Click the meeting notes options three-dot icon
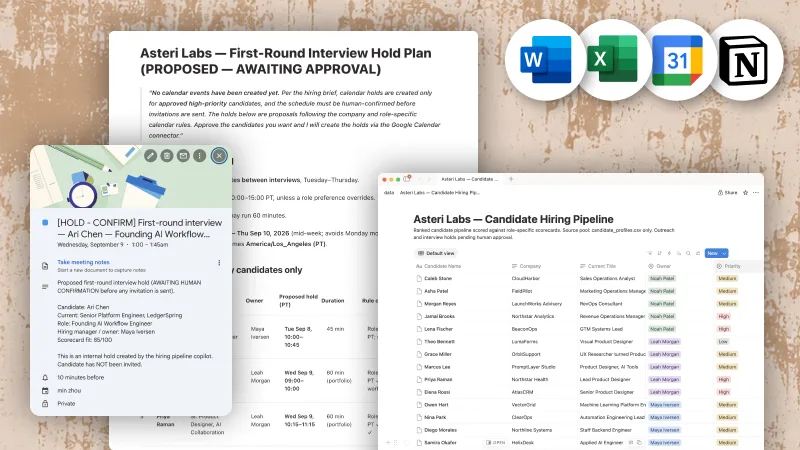 coord(219,263)
